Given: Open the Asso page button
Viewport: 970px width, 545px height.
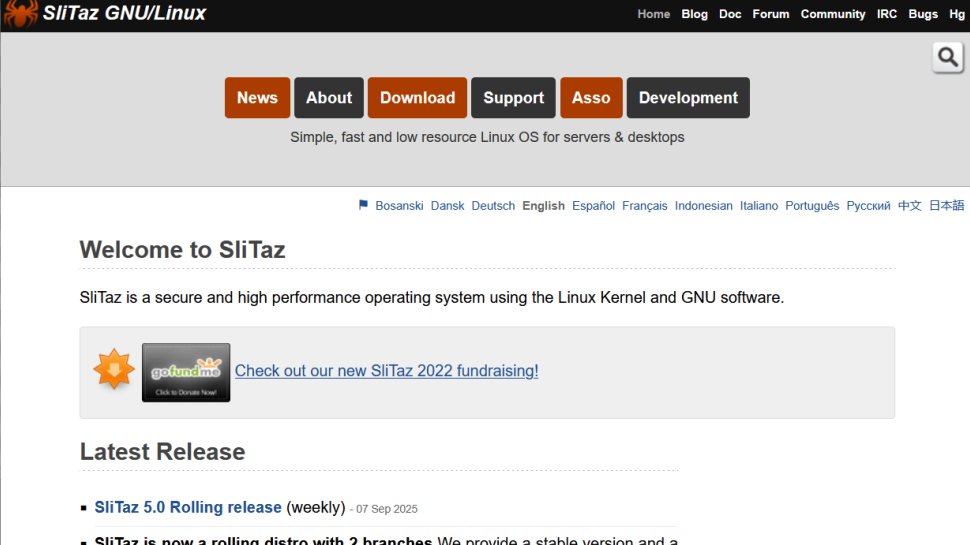Looking at the screenshot, I should [x=591, y=98].
